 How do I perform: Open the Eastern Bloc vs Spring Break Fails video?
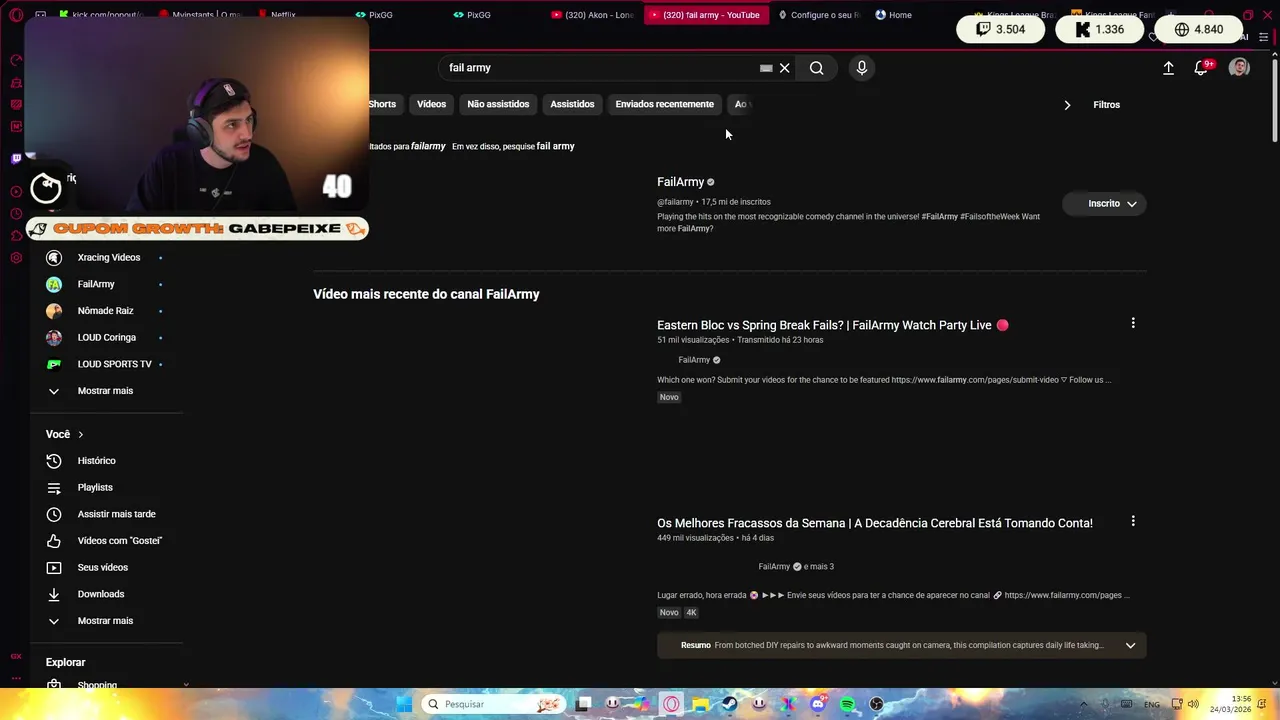tap(824, 325)
